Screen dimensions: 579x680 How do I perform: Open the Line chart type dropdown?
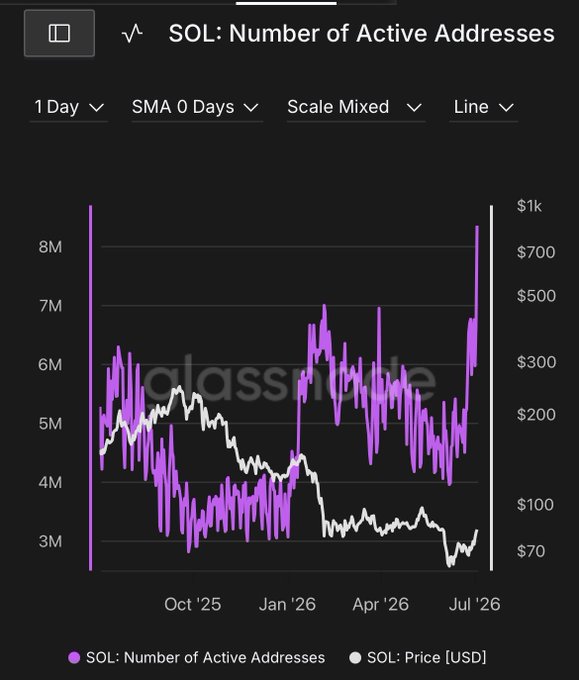click(484, 107)
